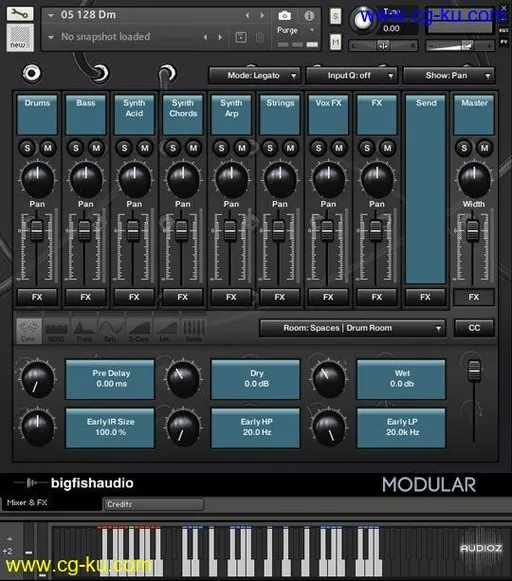Image resolution: width=512 pixels, height=581 pixels.
Task: Select the Trans effect icon
Action: 84,330
